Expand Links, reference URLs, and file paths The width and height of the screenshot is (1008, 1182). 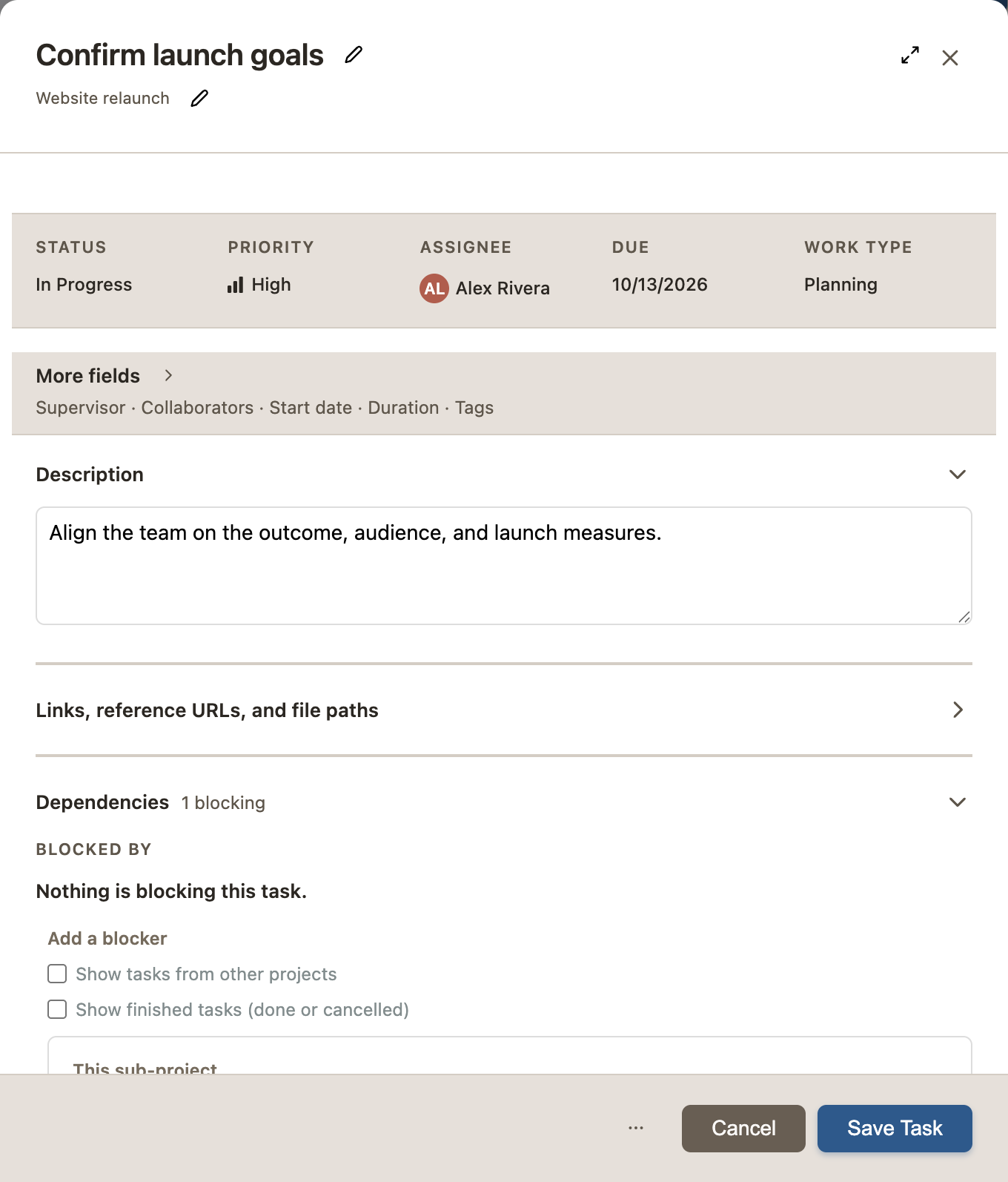pyautogui.click(x=958, y=710)
